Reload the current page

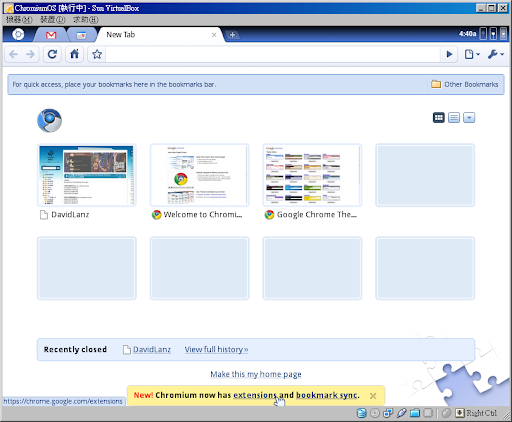[x=52, y=54]
